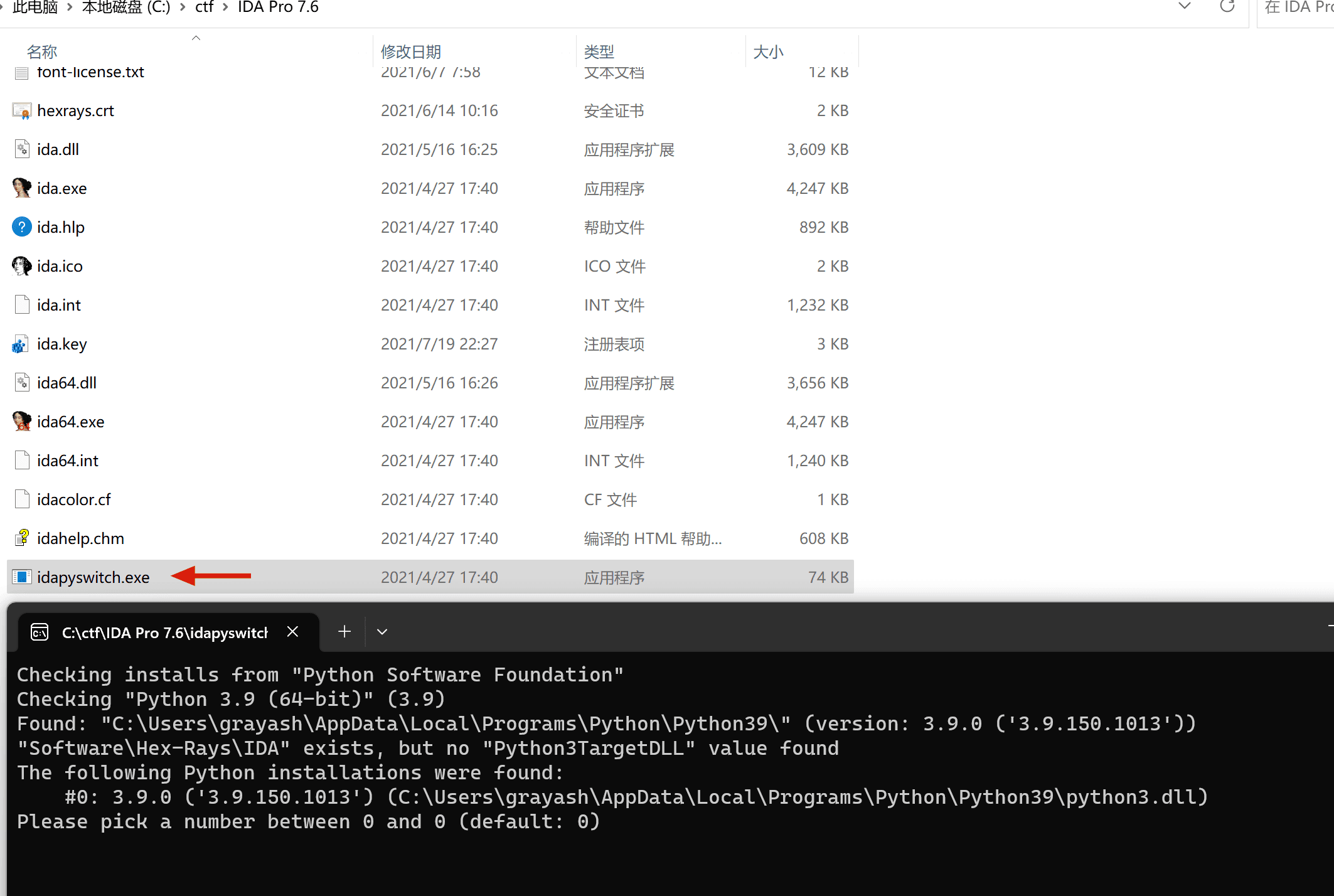Select the ida64.dll file name

click(67, 383)
